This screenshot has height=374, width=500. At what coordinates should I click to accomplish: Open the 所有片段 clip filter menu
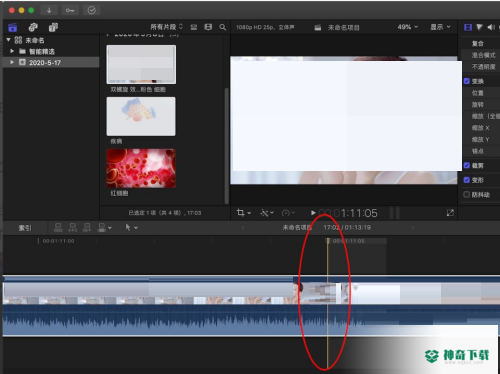click(166, 27)
